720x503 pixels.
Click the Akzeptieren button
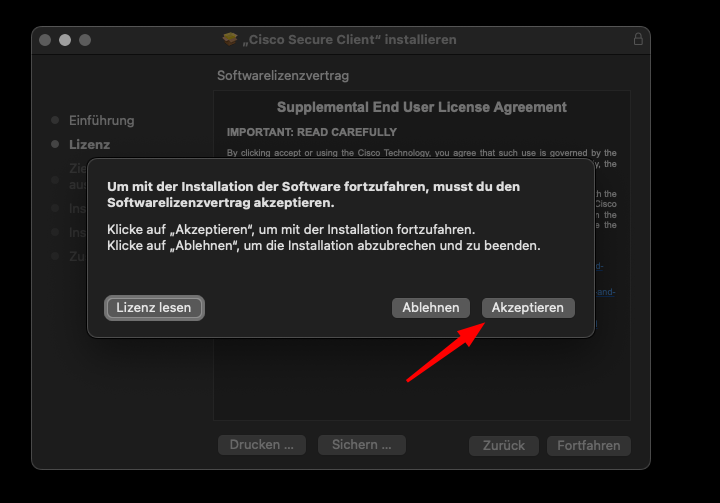click(x=528, y=308)
